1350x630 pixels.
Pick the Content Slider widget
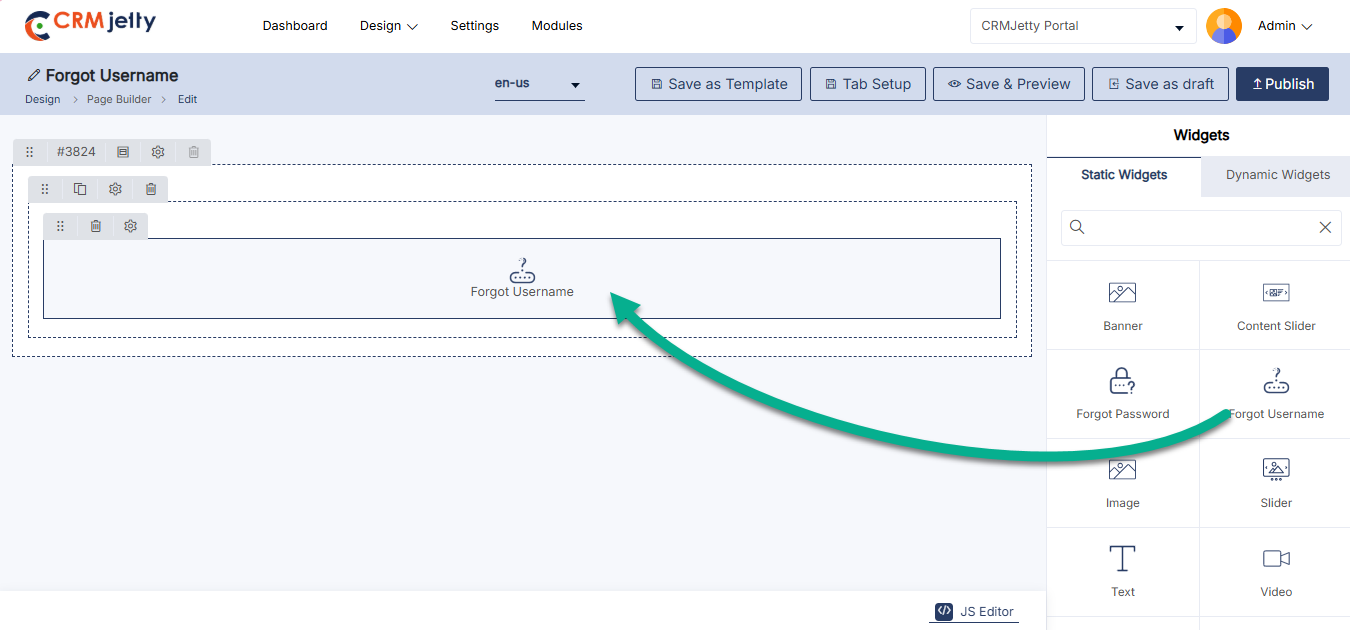pyautogui.click(x=1275, y=304)
